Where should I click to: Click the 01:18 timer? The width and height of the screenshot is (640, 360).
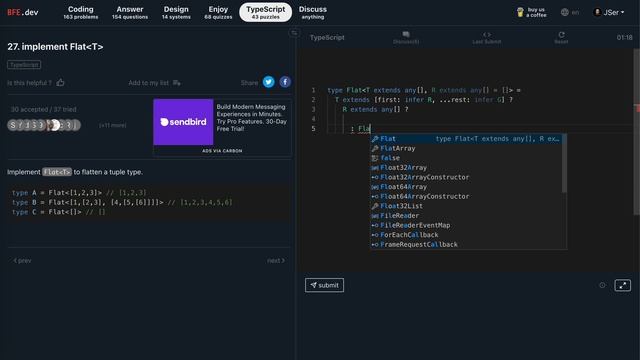coord(624,38)
